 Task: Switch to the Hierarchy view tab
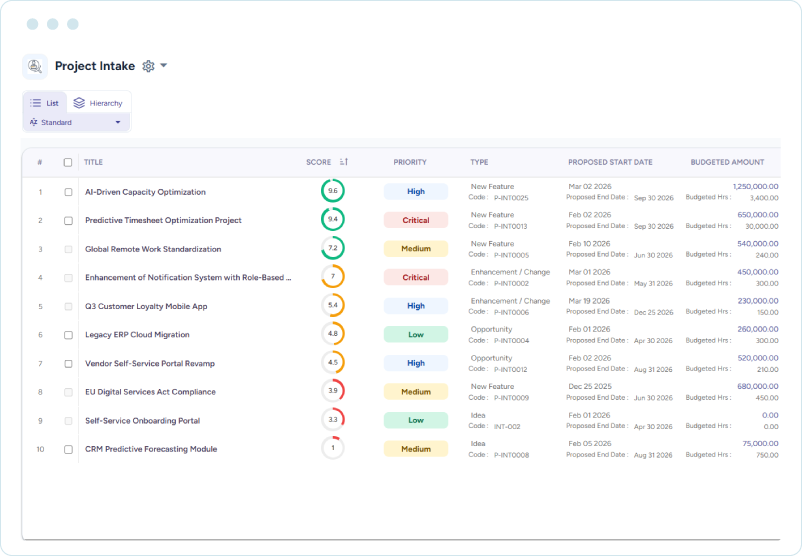point(98,103)
